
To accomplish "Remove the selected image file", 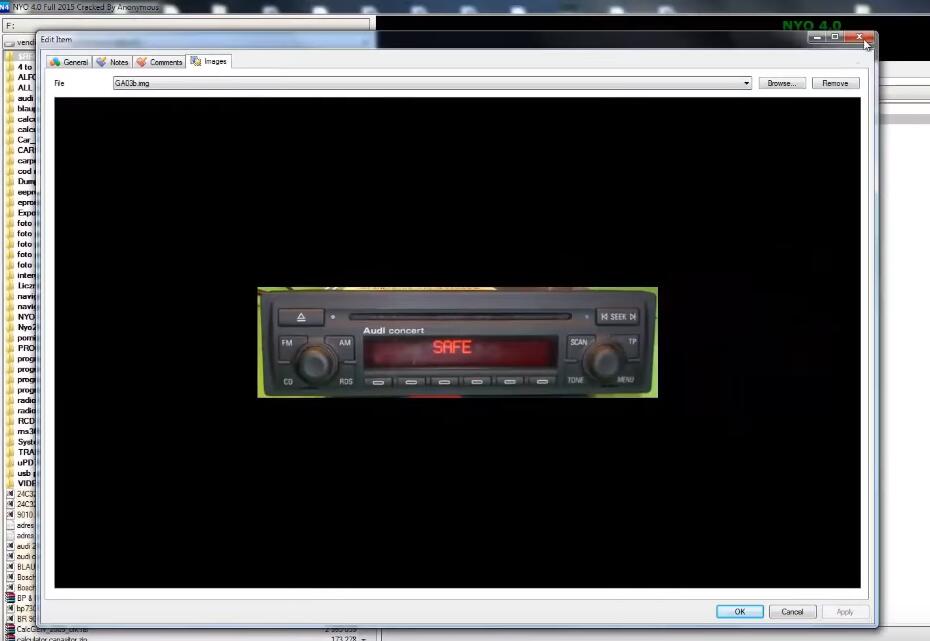I will [x=835, y=83].
